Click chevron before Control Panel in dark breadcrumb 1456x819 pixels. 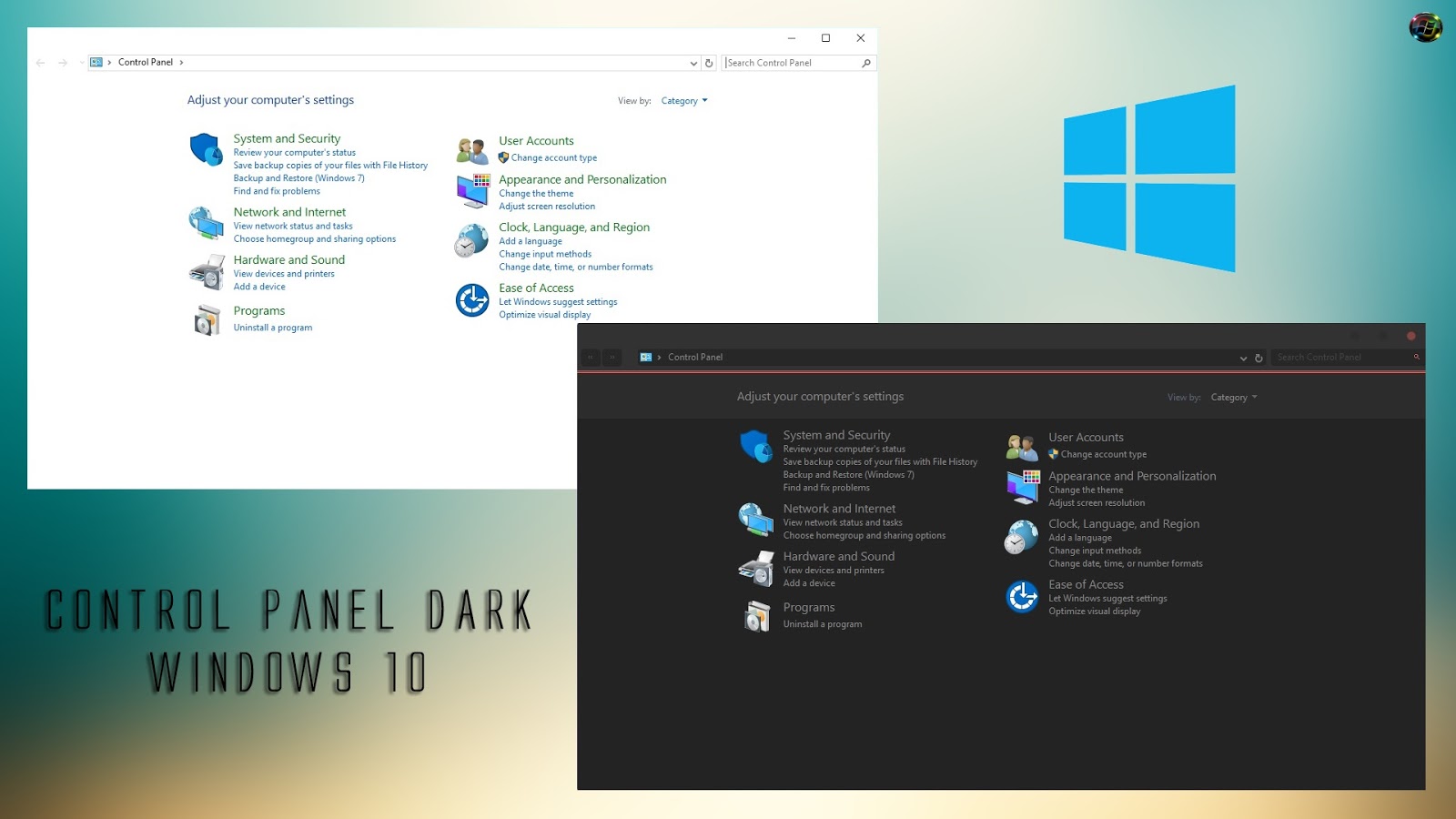pyautogui.click(x=659, y=358)
